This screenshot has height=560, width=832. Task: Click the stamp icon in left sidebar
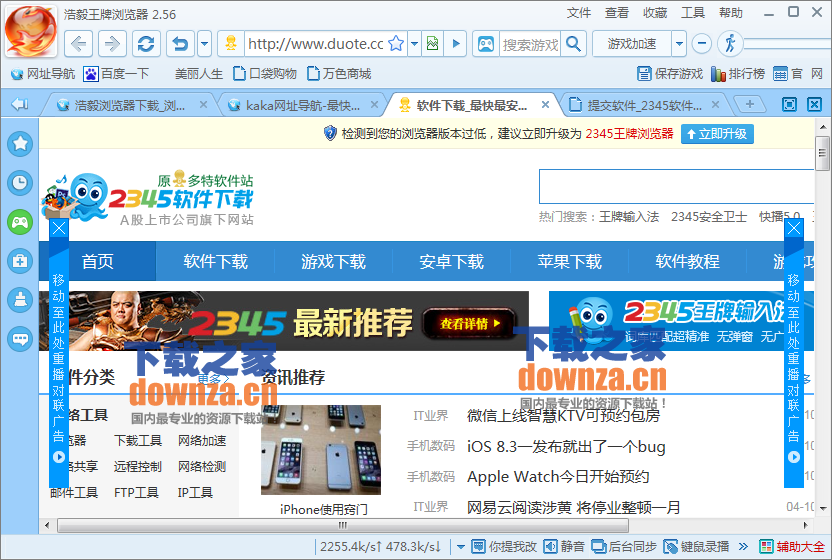20,300
